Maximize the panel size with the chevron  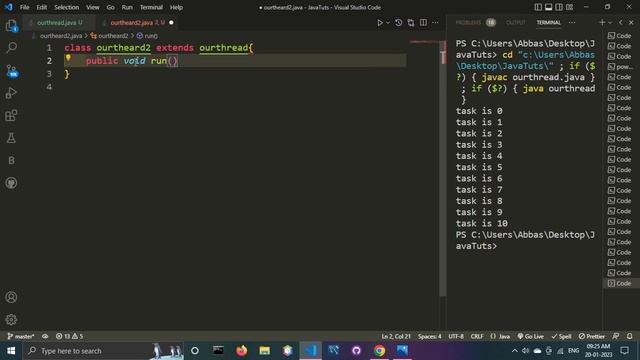[x=621, y=23]
